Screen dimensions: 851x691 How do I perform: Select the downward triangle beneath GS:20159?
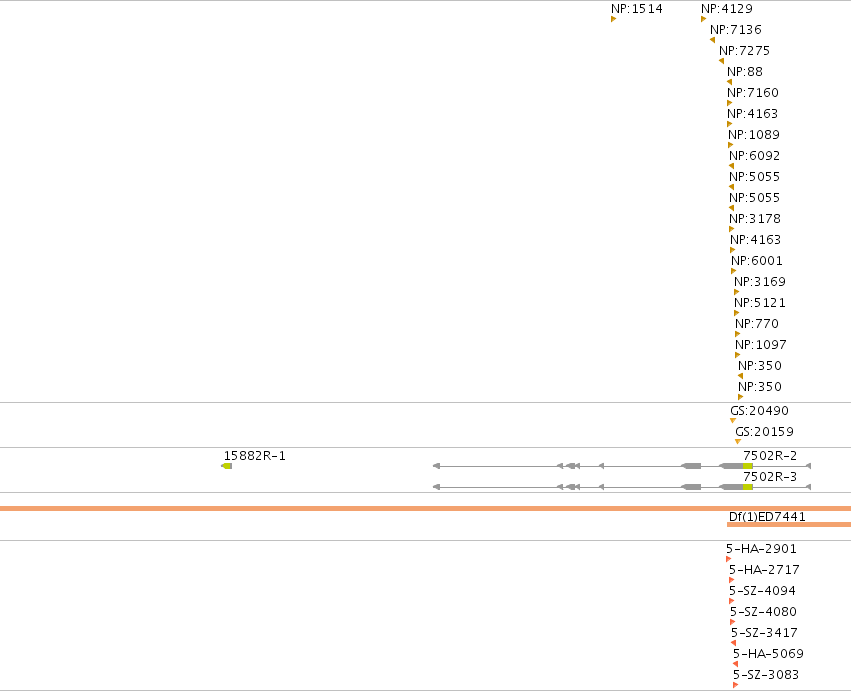click(738, 442)
